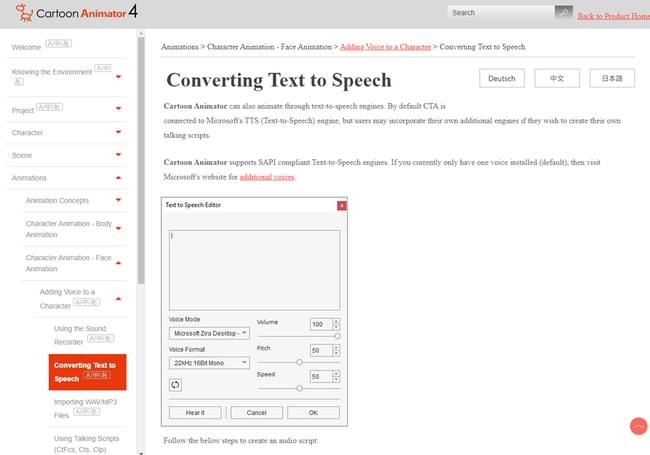Click the sidebar scroll up arrow
Screen dimensions: 650x455
141,34
